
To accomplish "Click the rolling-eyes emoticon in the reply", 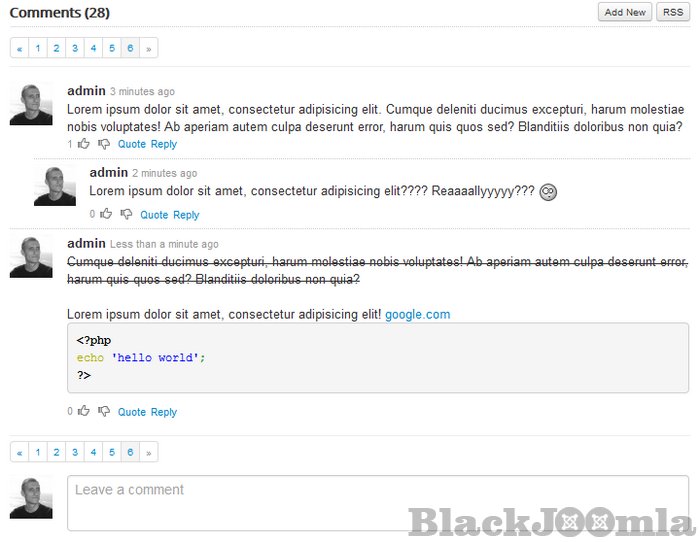I will [x=548, y=192].
